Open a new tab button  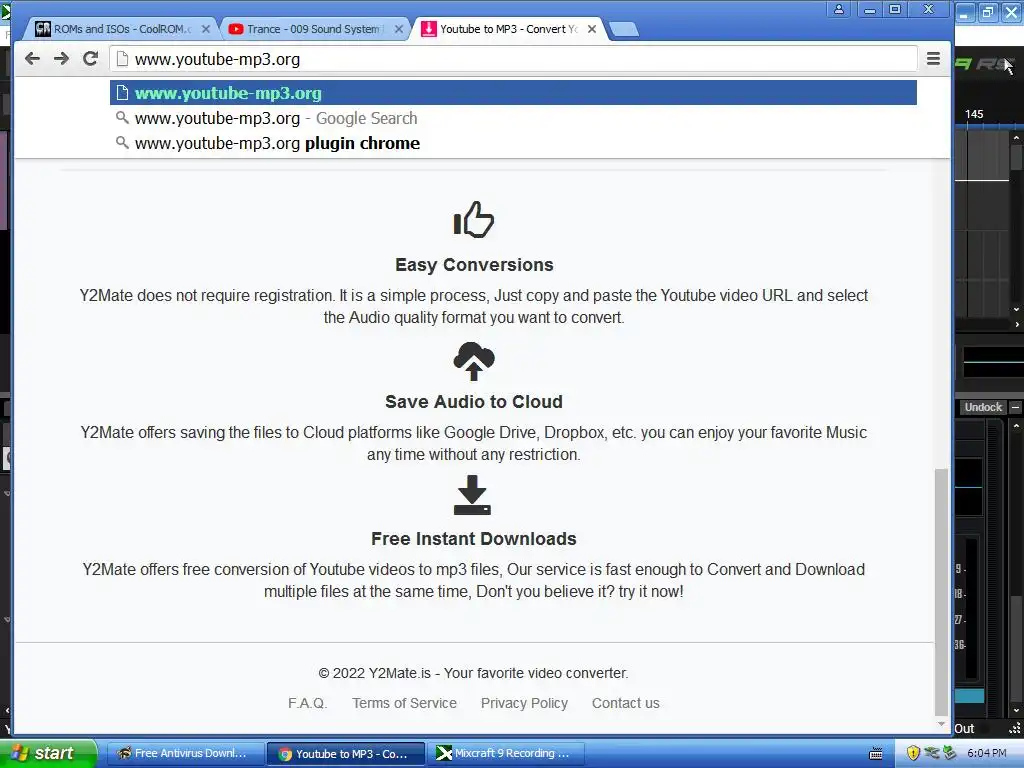pos(624,29)
